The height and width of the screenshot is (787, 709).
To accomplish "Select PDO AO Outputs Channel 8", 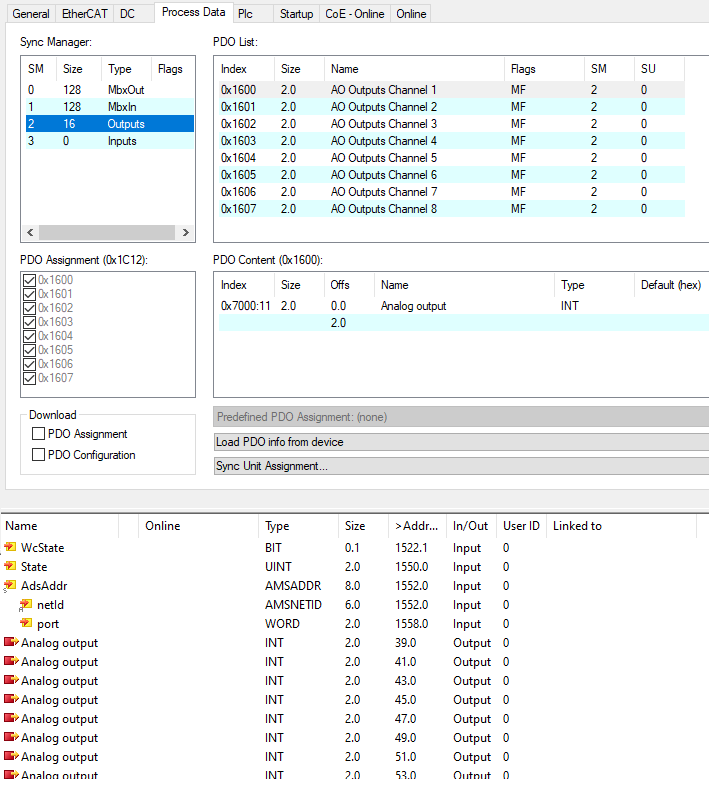I will (x=452, y=209).
